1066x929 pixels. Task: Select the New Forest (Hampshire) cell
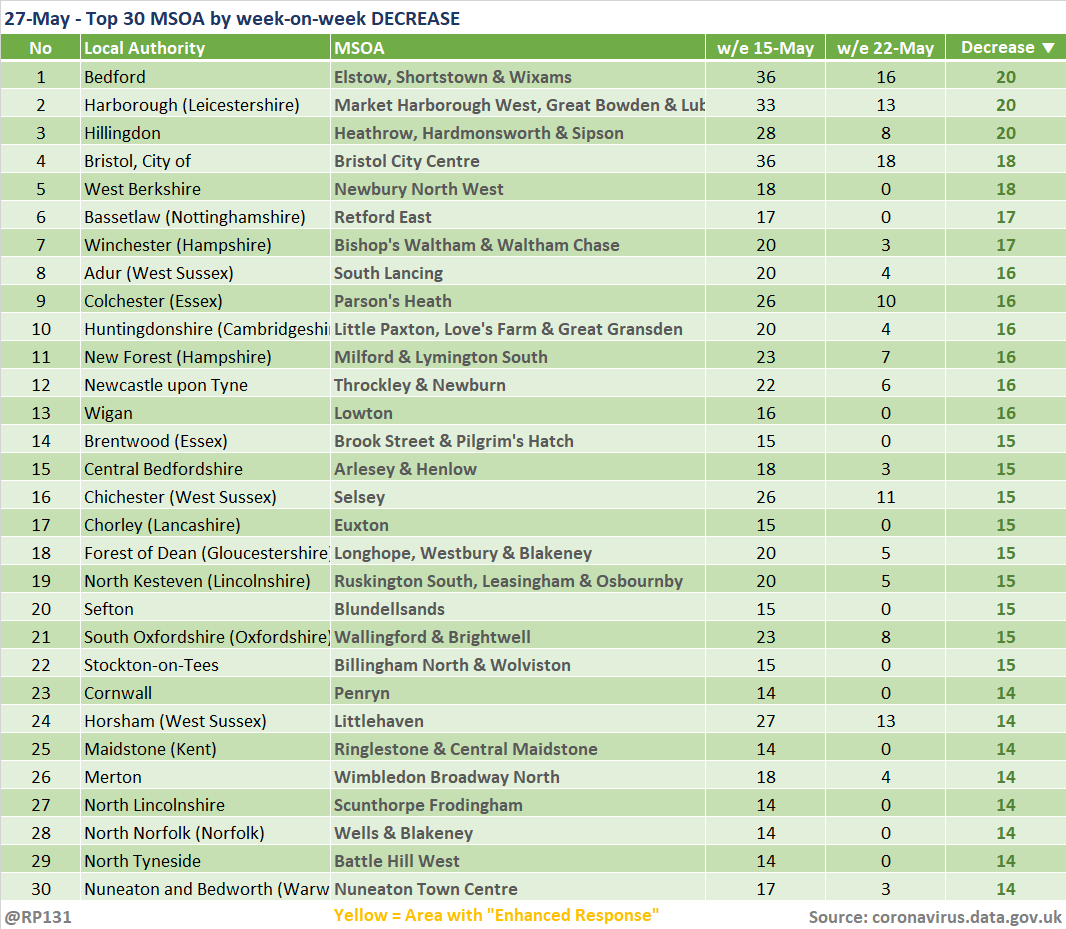coord(205,356)
